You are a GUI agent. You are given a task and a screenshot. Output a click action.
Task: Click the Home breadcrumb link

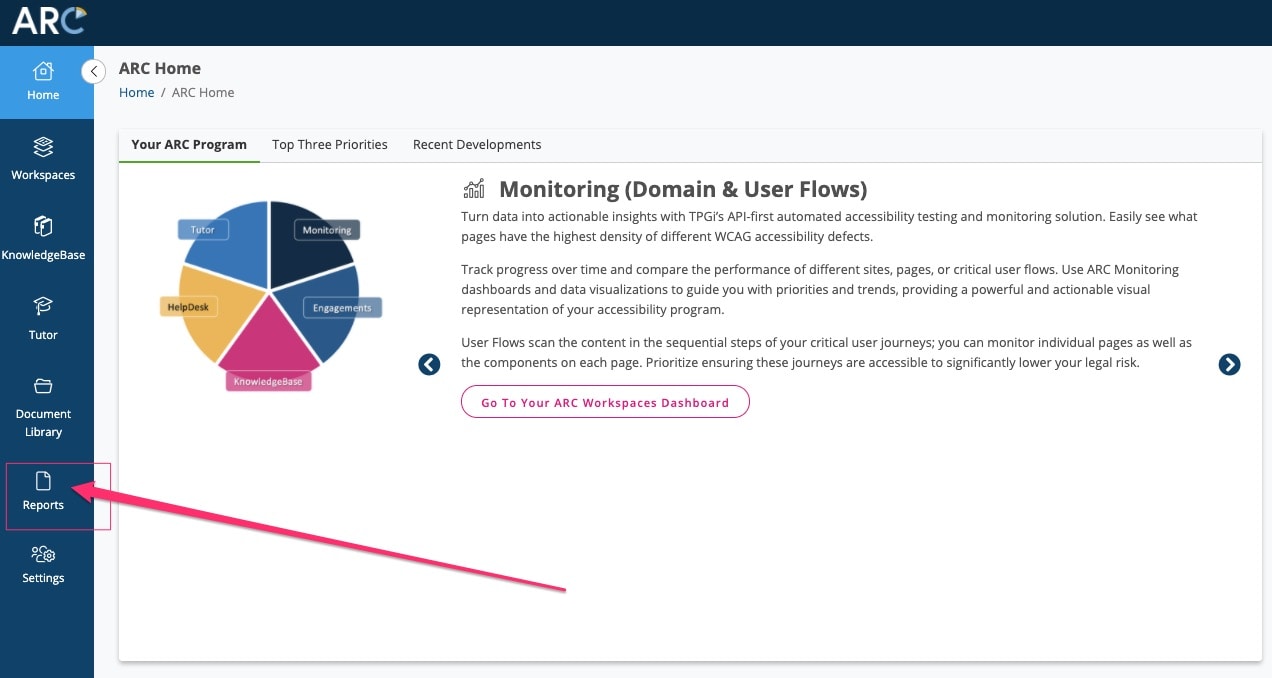(136, 93)
